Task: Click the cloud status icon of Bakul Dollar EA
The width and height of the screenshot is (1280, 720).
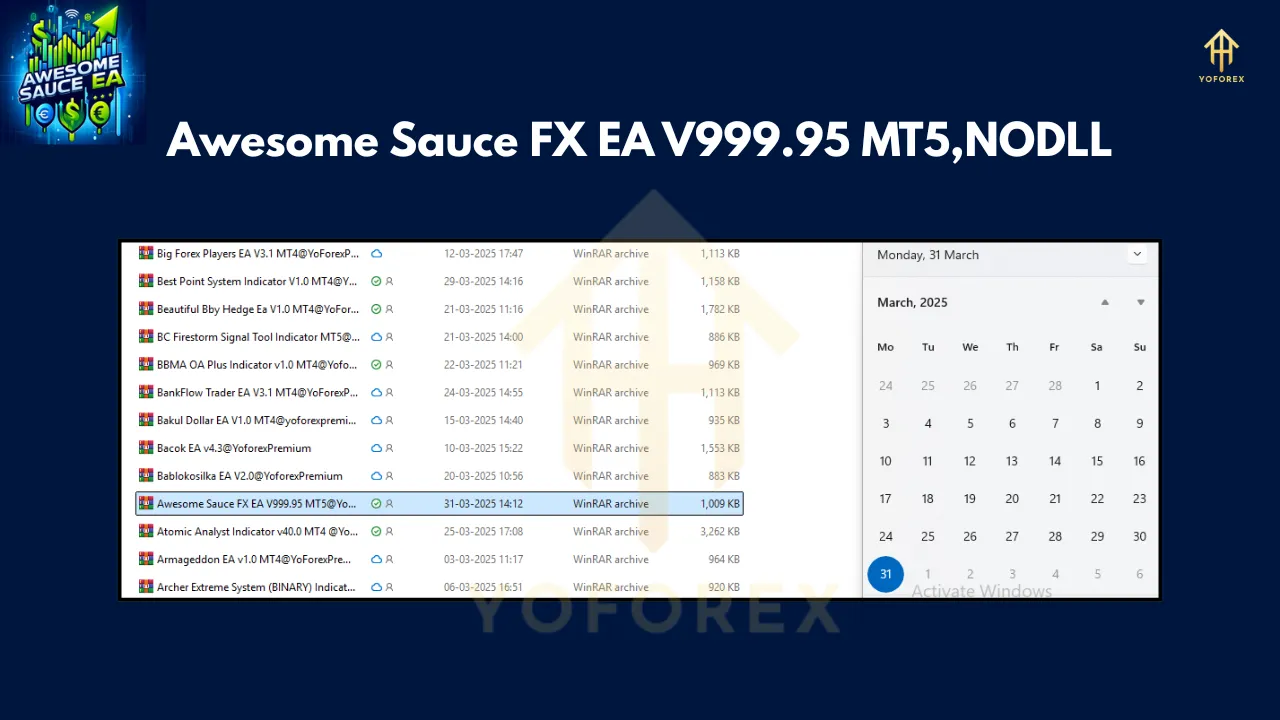Action: (x=377, y=420)
